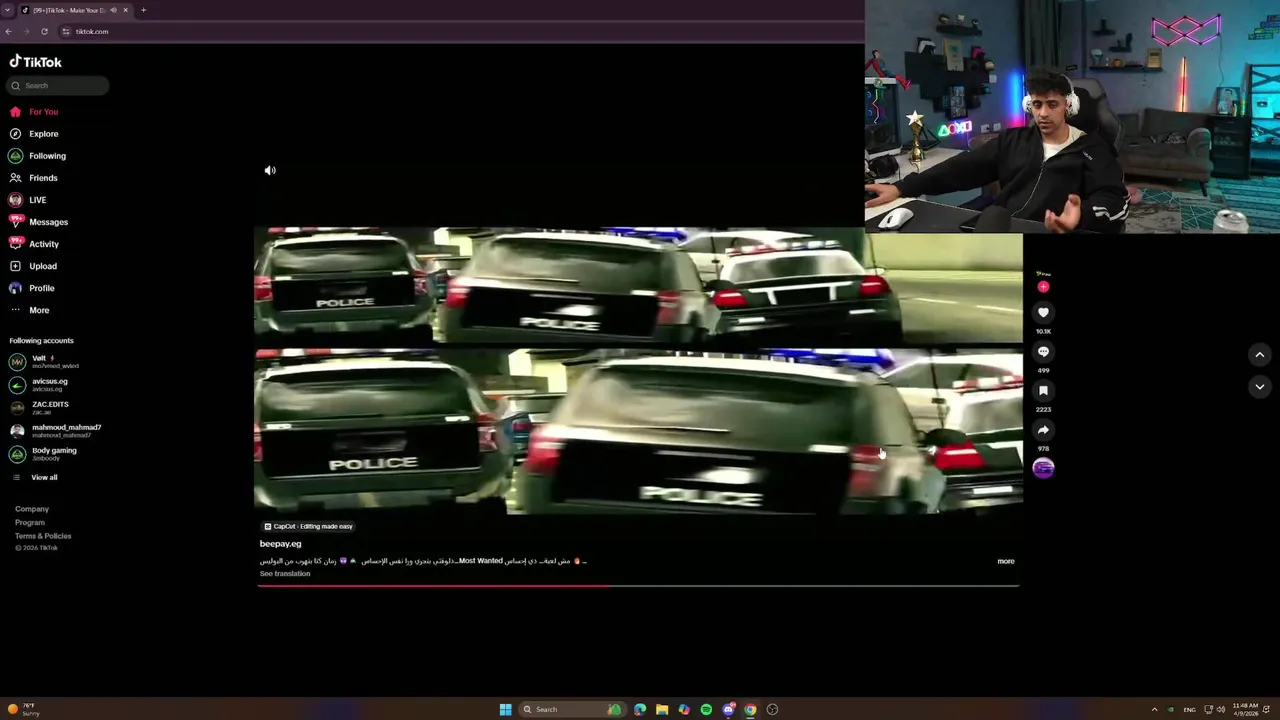
Task: Open the Explore page
Action: click(x=34, y=134)
